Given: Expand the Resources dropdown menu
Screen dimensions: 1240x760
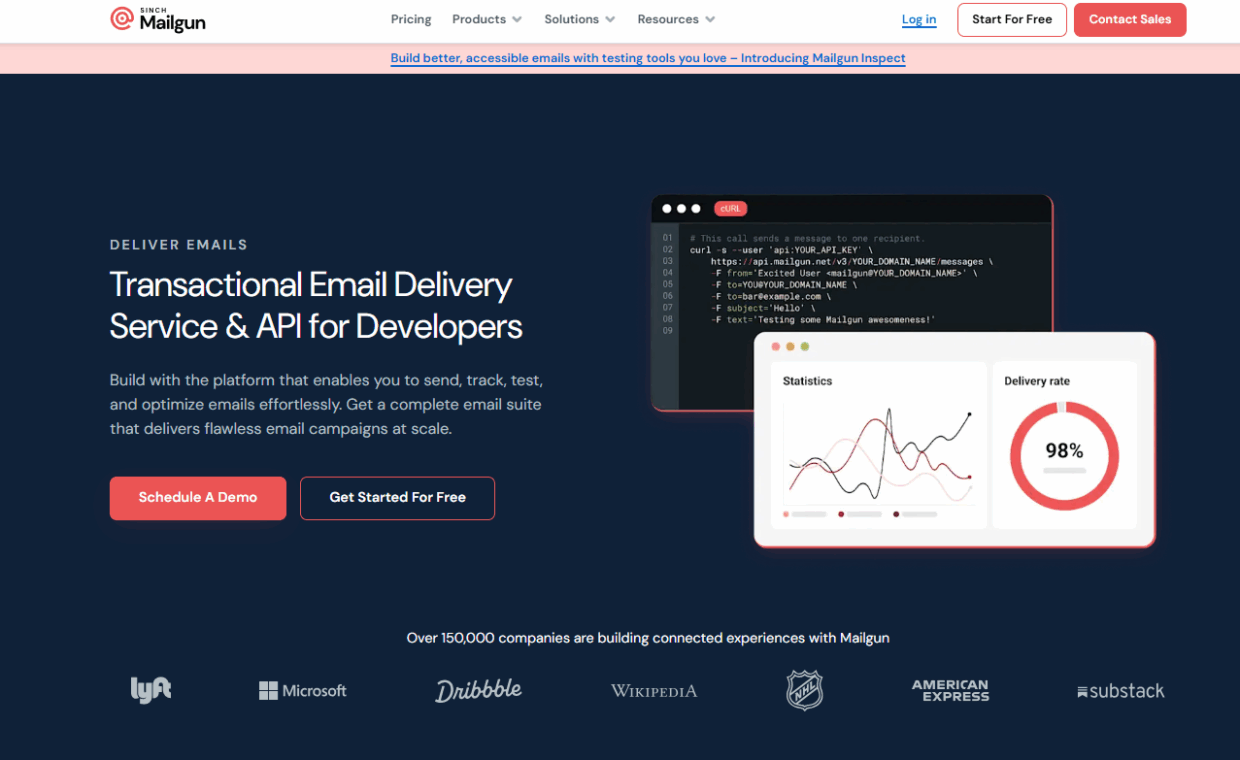Looking at the screenshot, I should [676, 19].
